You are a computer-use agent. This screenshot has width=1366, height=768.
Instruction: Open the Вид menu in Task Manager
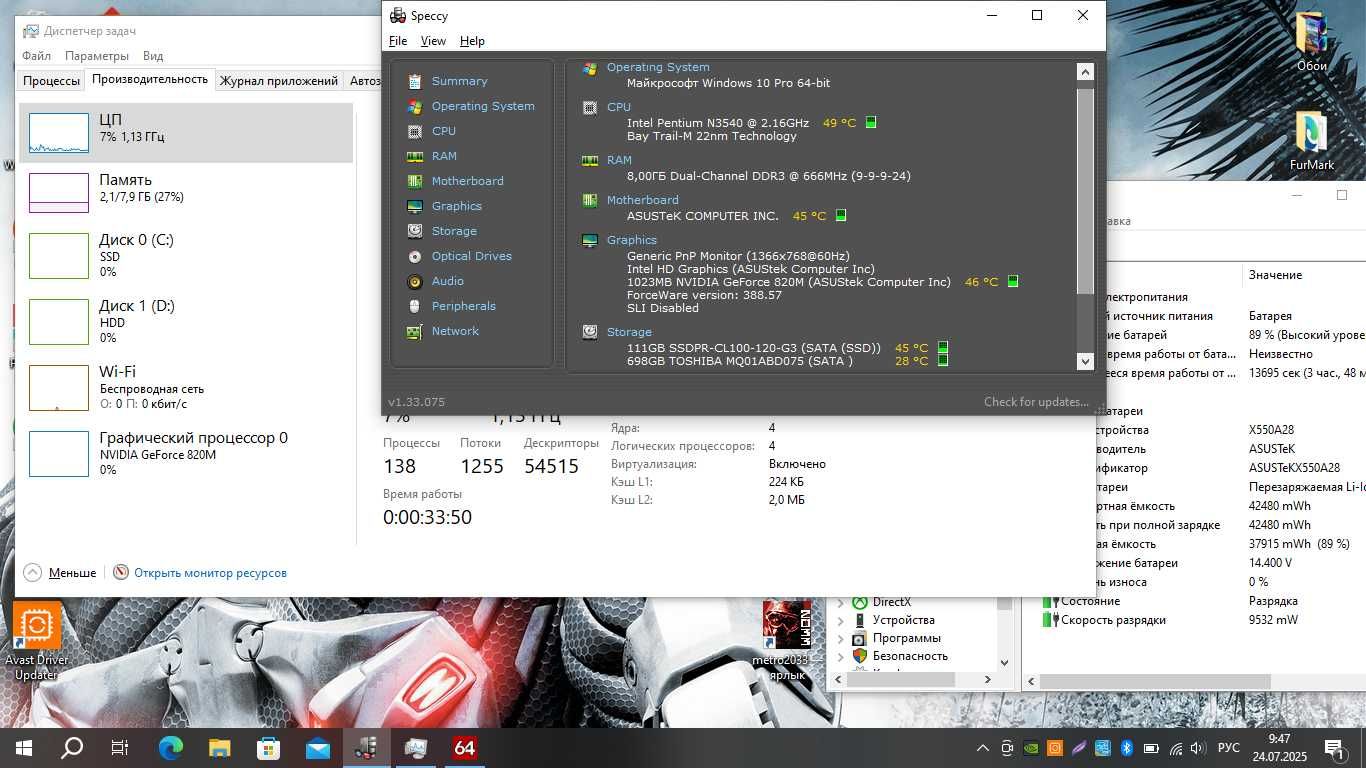153,56
